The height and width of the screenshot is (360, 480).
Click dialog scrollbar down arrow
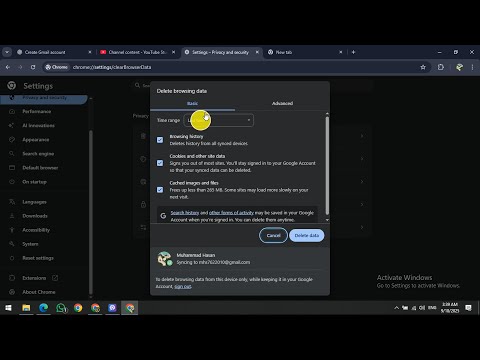[327, 220]
